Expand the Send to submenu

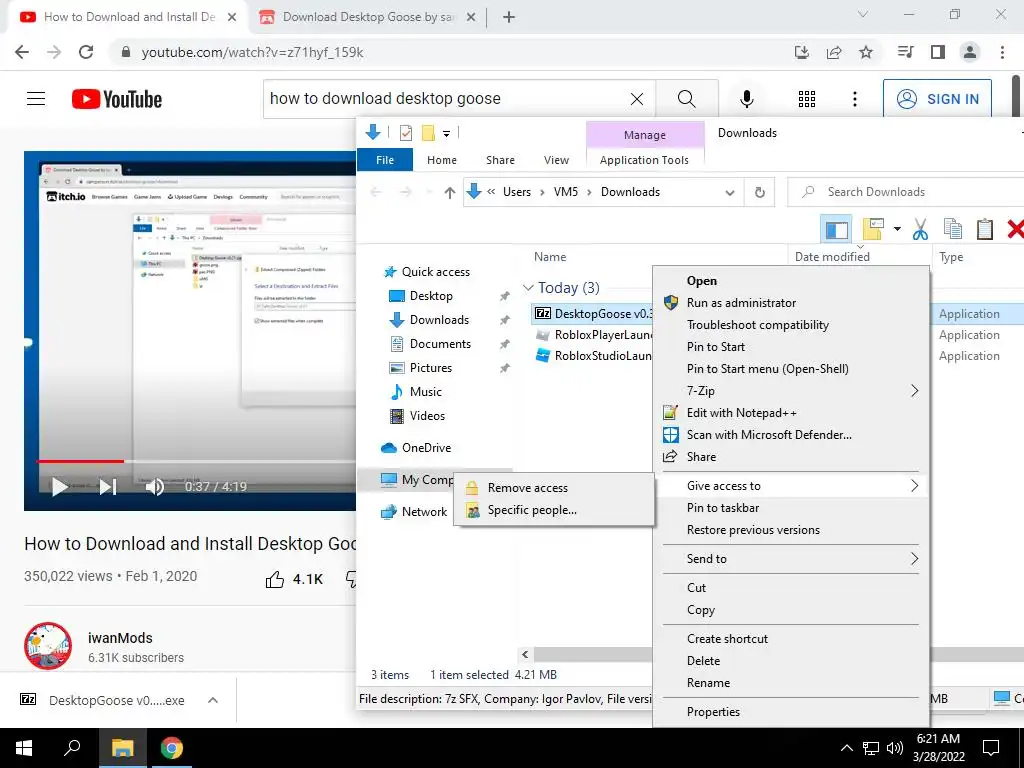(x=791, y=558)
